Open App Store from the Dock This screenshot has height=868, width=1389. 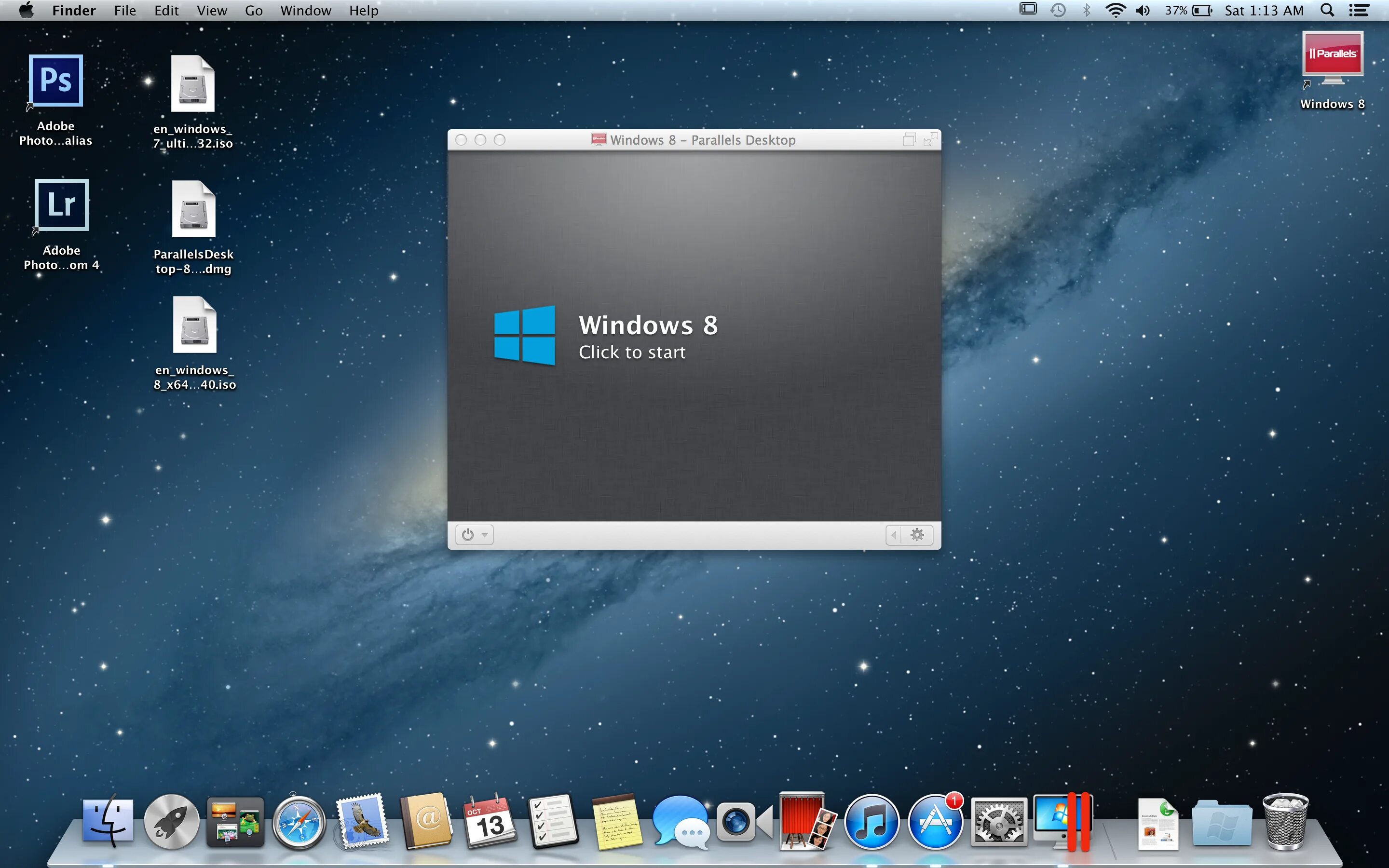[x=936, y=822]
